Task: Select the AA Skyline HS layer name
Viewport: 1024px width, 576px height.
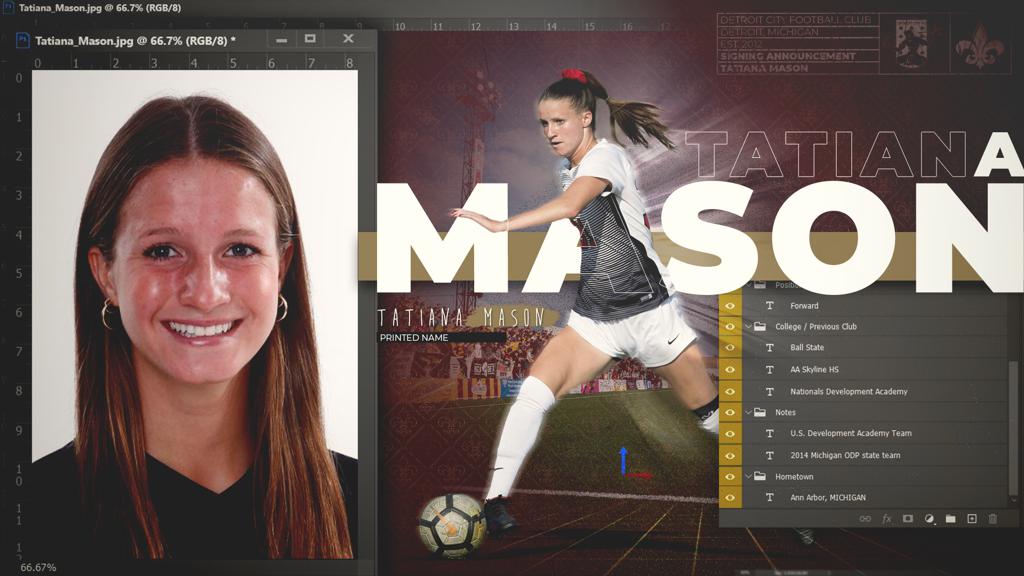Action: coord(814,370)
